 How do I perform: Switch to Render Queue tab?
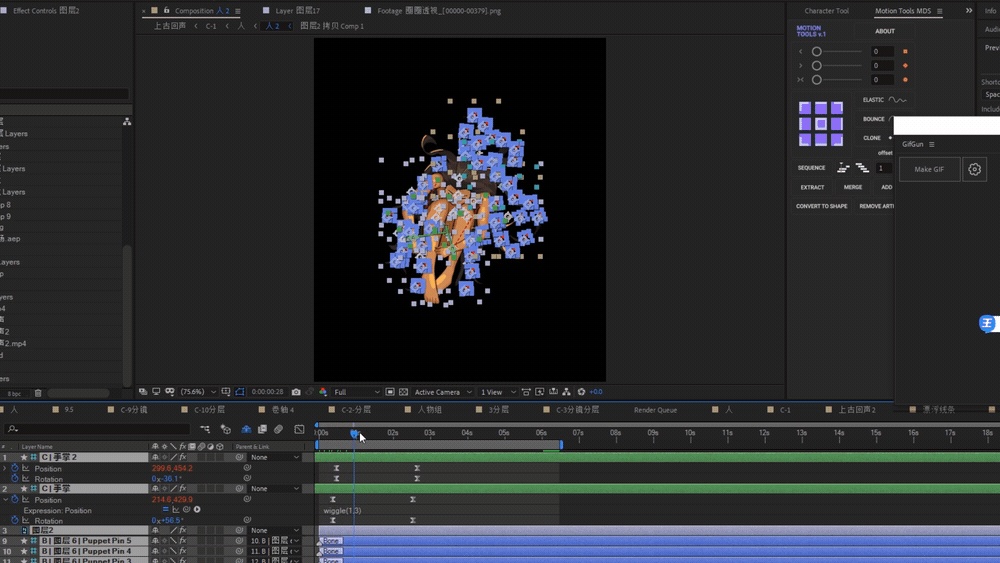pyautogui.click(x=656, y=410)
